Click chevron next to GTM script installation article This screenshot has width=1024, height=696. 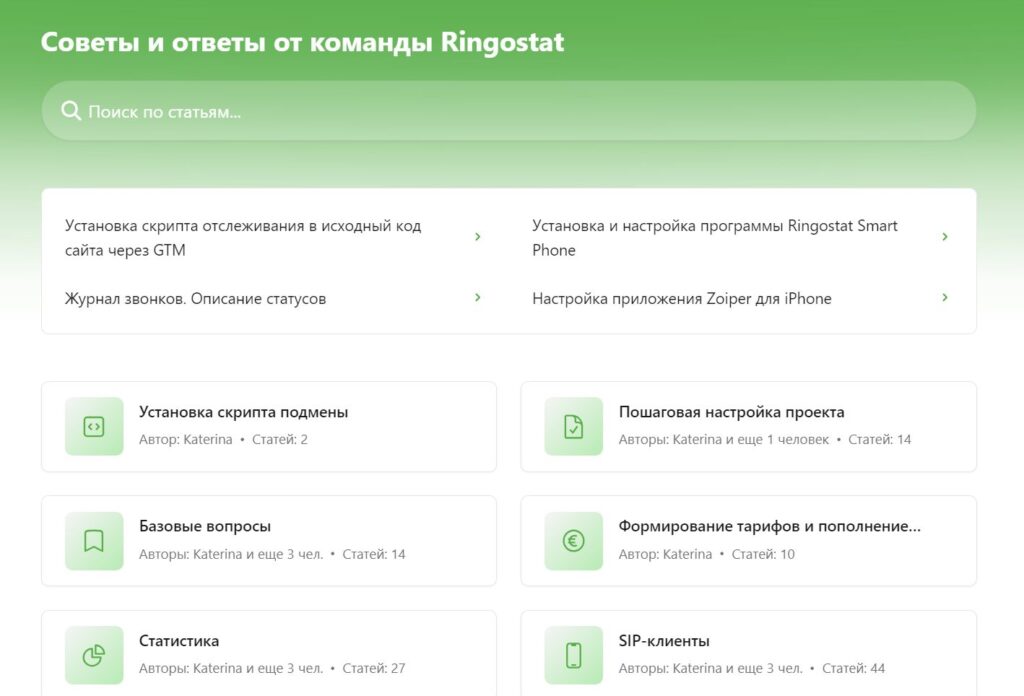pos(477,236)
